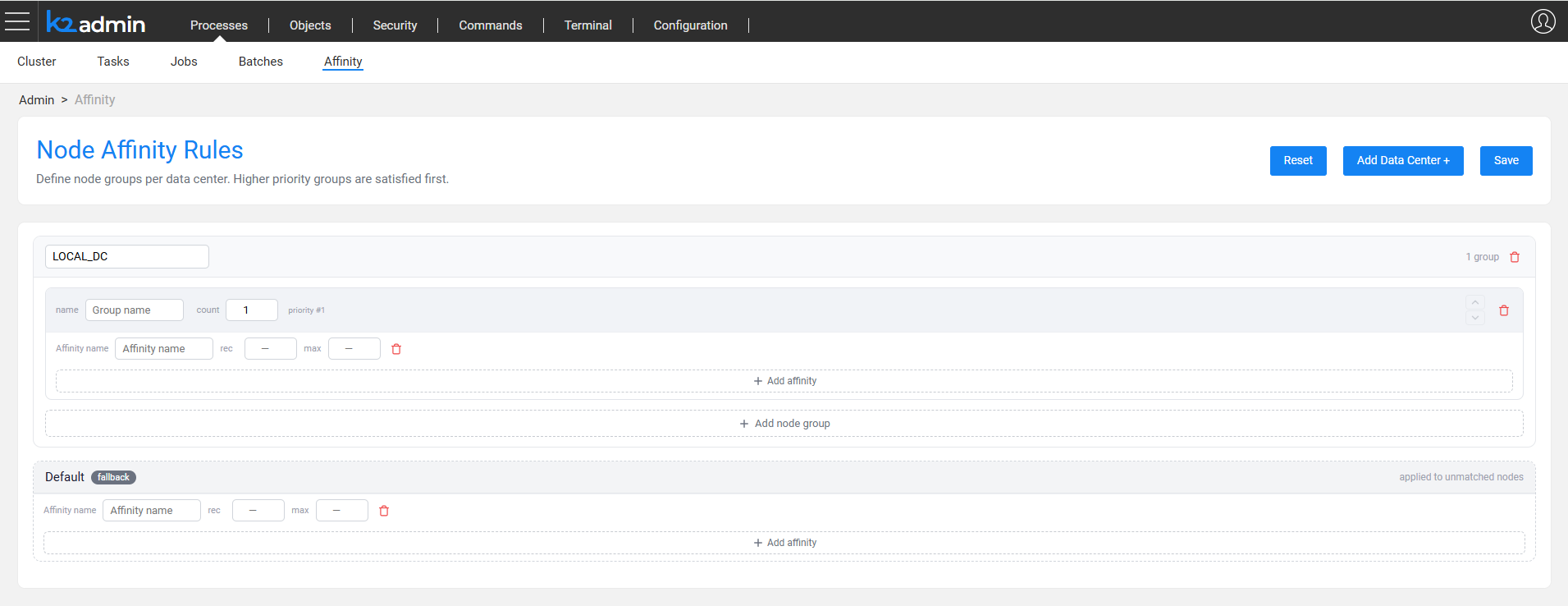Click the 'priority #1' label
Viewport: 1568px width, 606px height.
pyautogui.click(x=306, y=310)
